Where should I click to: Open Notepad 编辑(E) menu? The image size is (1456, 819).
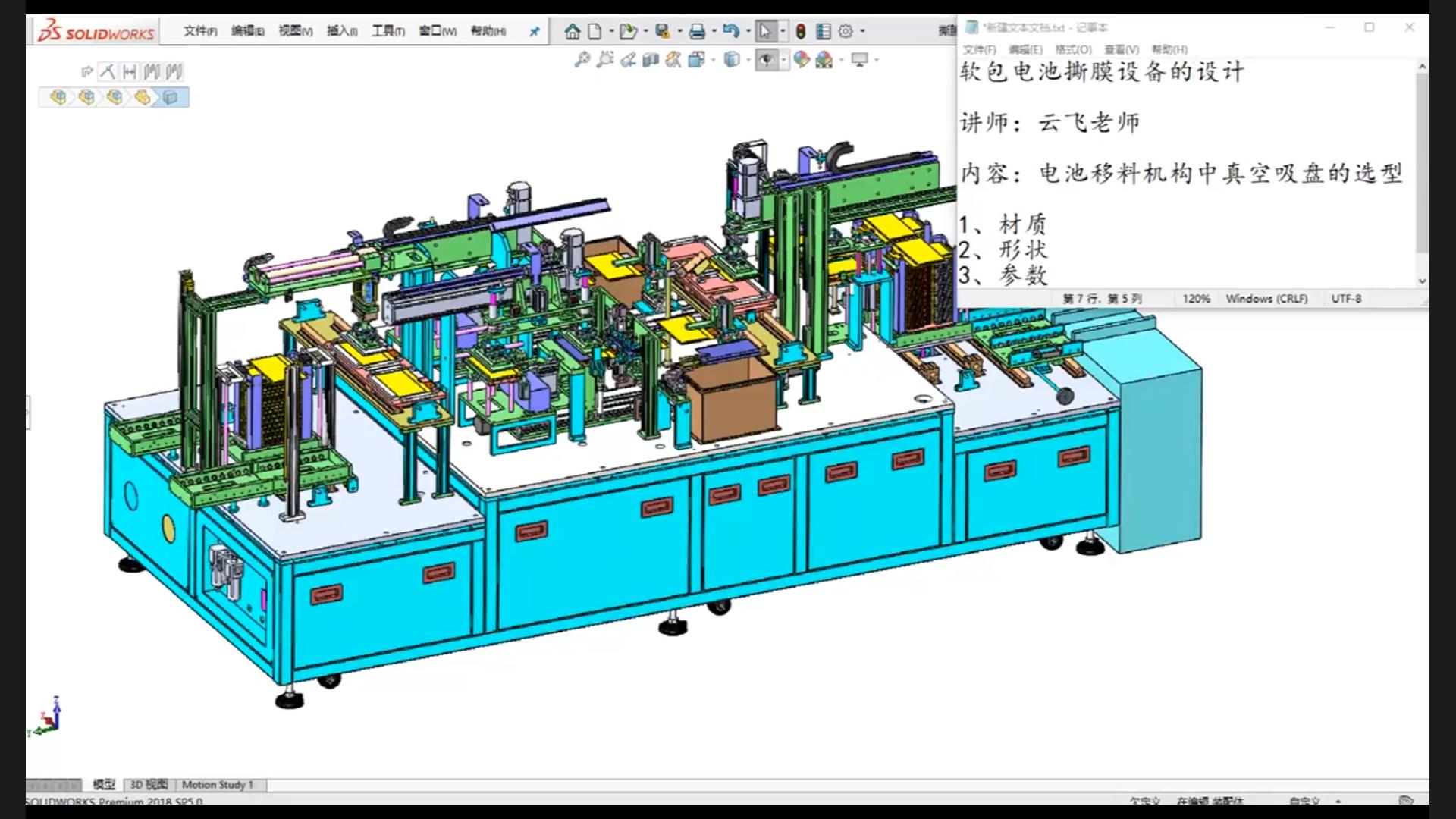click(x=1026, y=49)
